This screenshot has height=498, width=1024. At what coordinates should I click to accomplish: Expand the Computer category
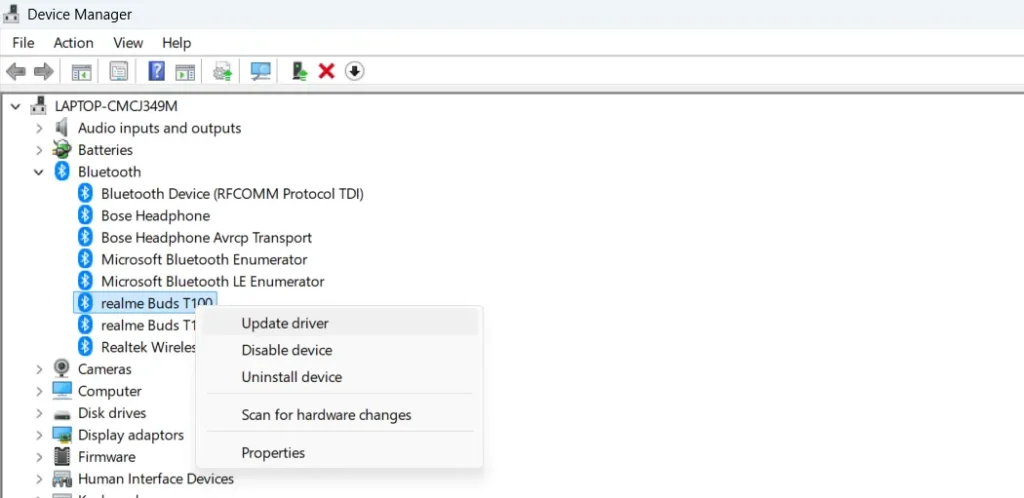pos(39,391)
